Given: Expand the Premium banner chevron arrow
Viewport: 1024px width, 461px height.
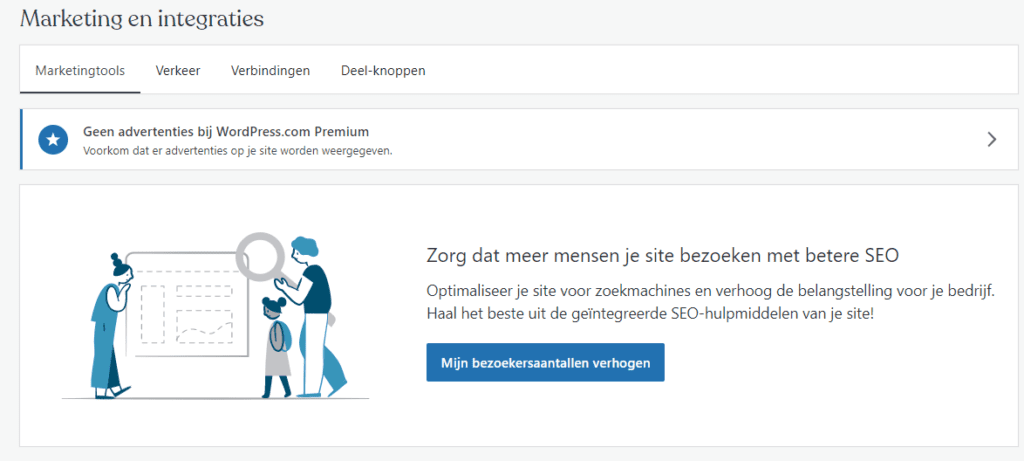Looking at the screenshot, I should click(x=992, y=139).
